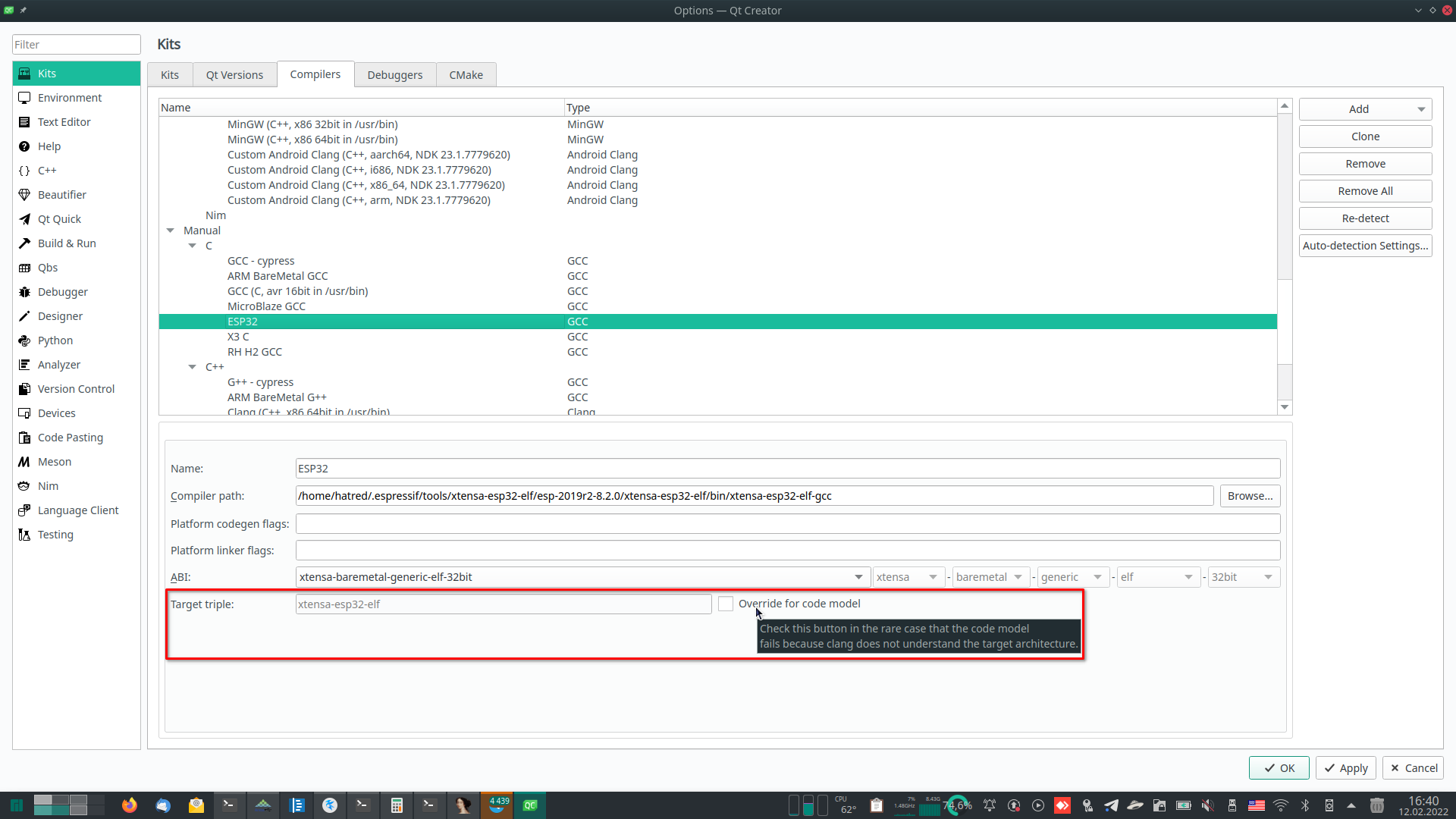Collapse the C group under Manual
1456x819 pixels.
coord(193,246)
